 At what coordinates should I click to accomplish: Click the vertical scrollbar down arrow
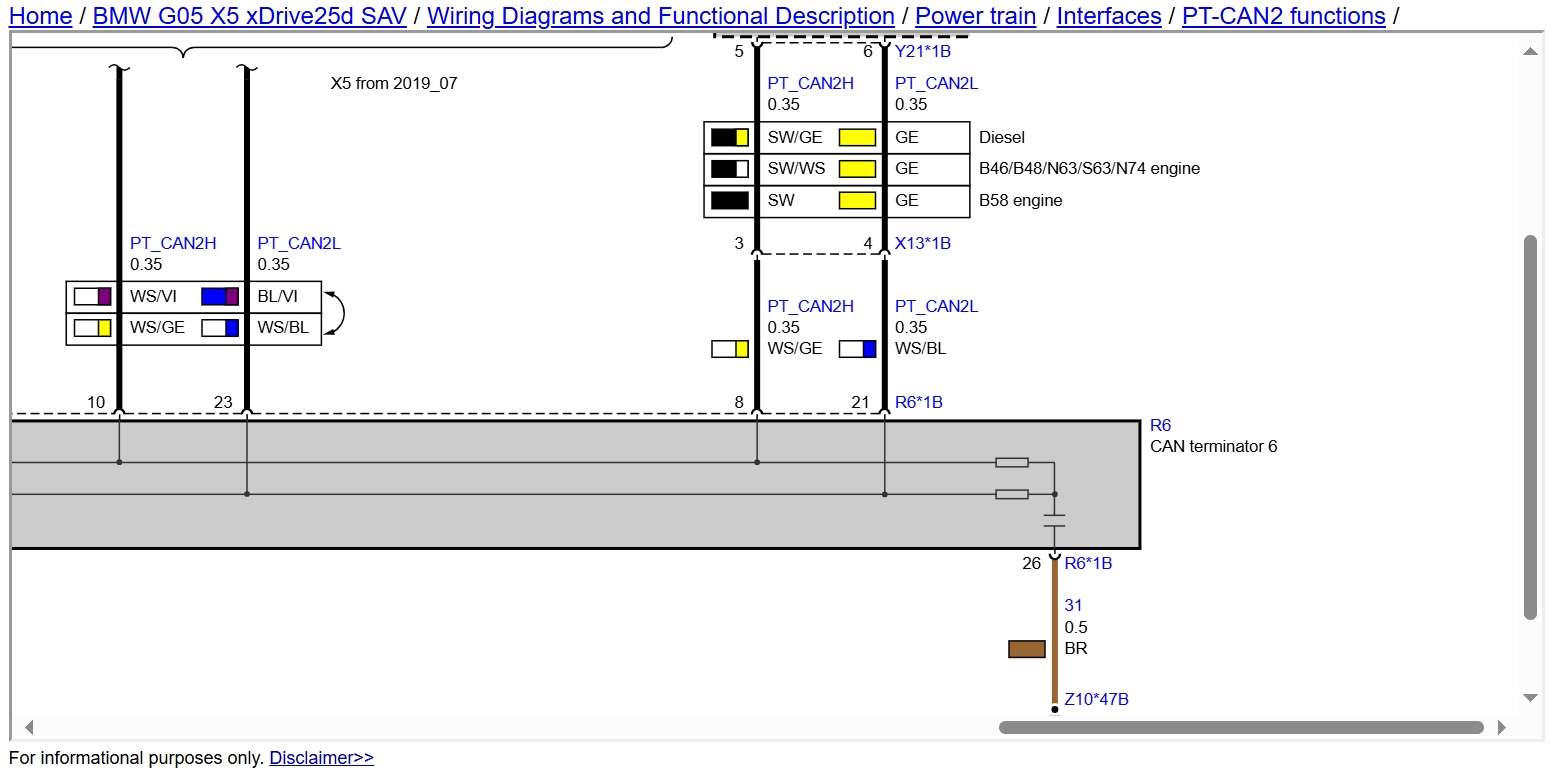point(1530,698)
